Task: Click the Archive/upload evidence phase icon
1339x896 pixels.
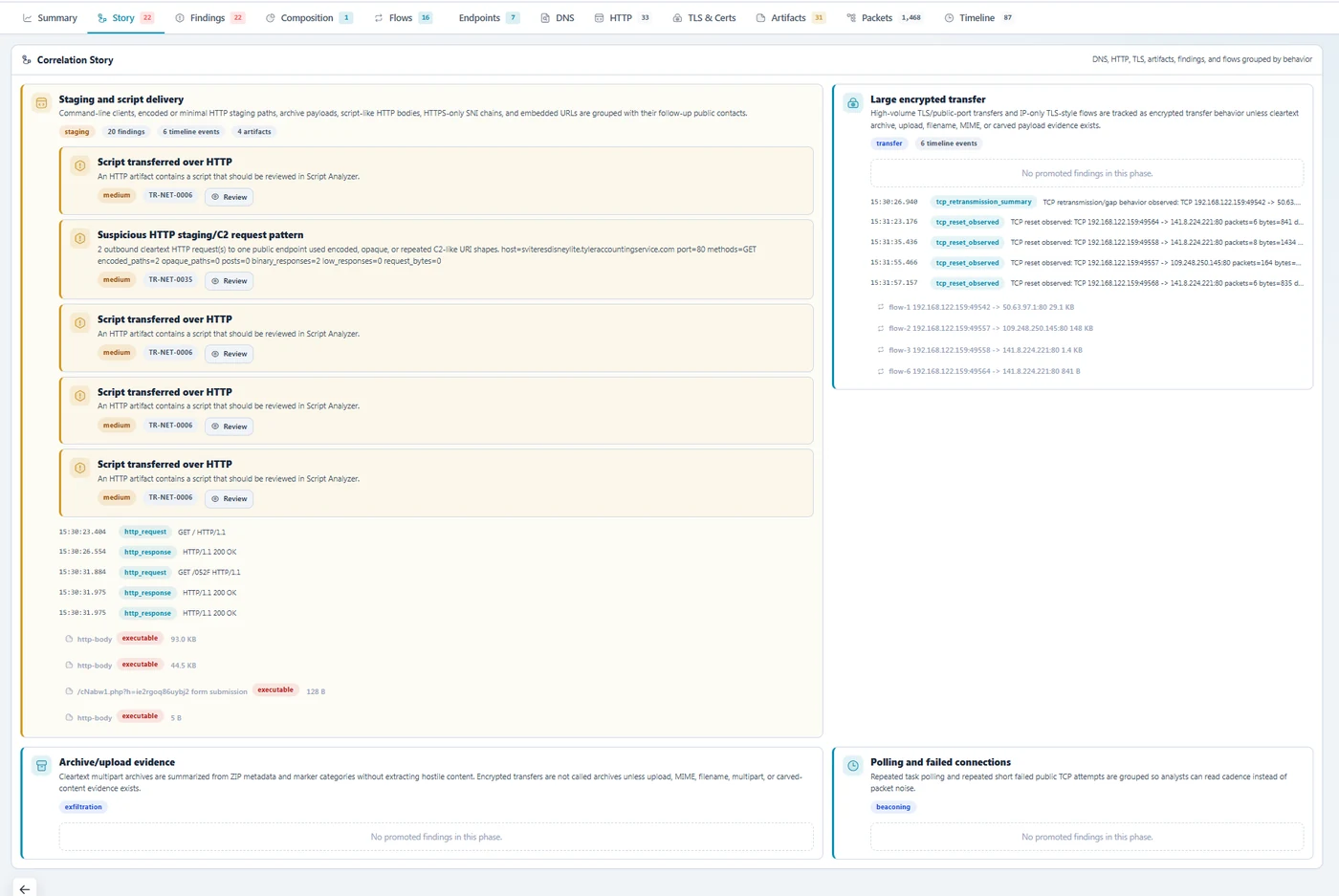Action: pyautogui.click(x=41, y=765)
